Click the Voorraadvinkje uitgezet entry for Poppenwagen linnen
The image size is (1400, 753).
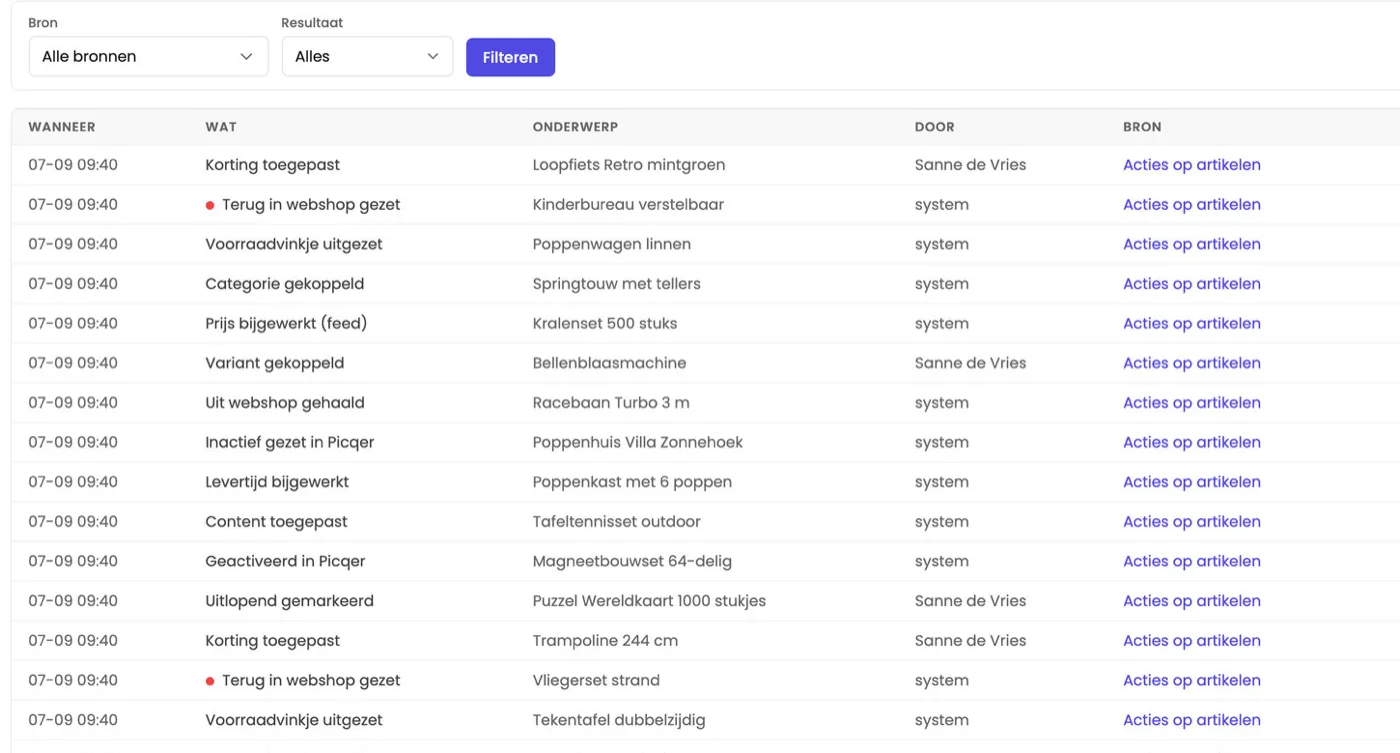(294, 244)
